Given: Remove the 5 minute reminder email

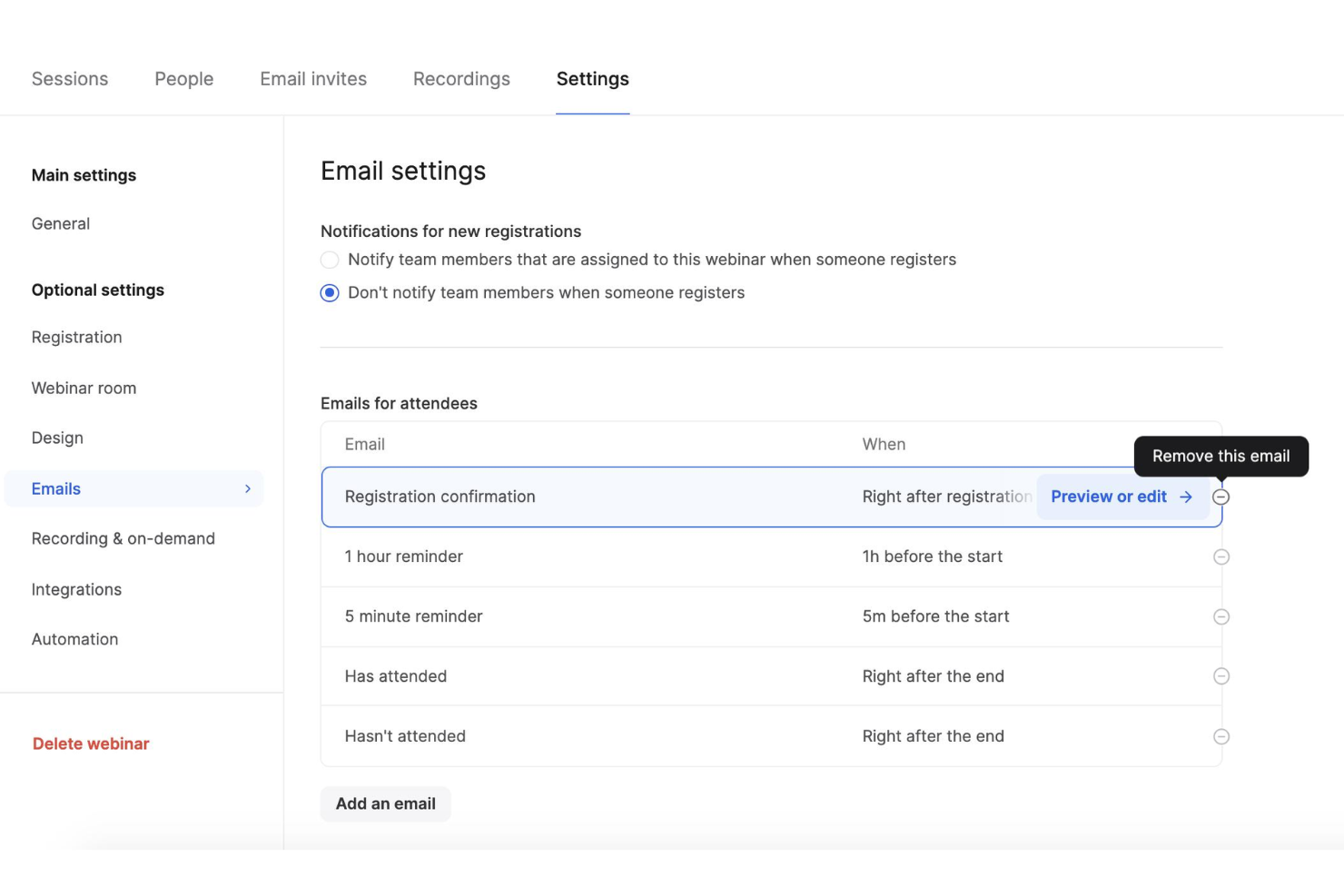Looking at the screenshot, I should (x=1221, y=616).
